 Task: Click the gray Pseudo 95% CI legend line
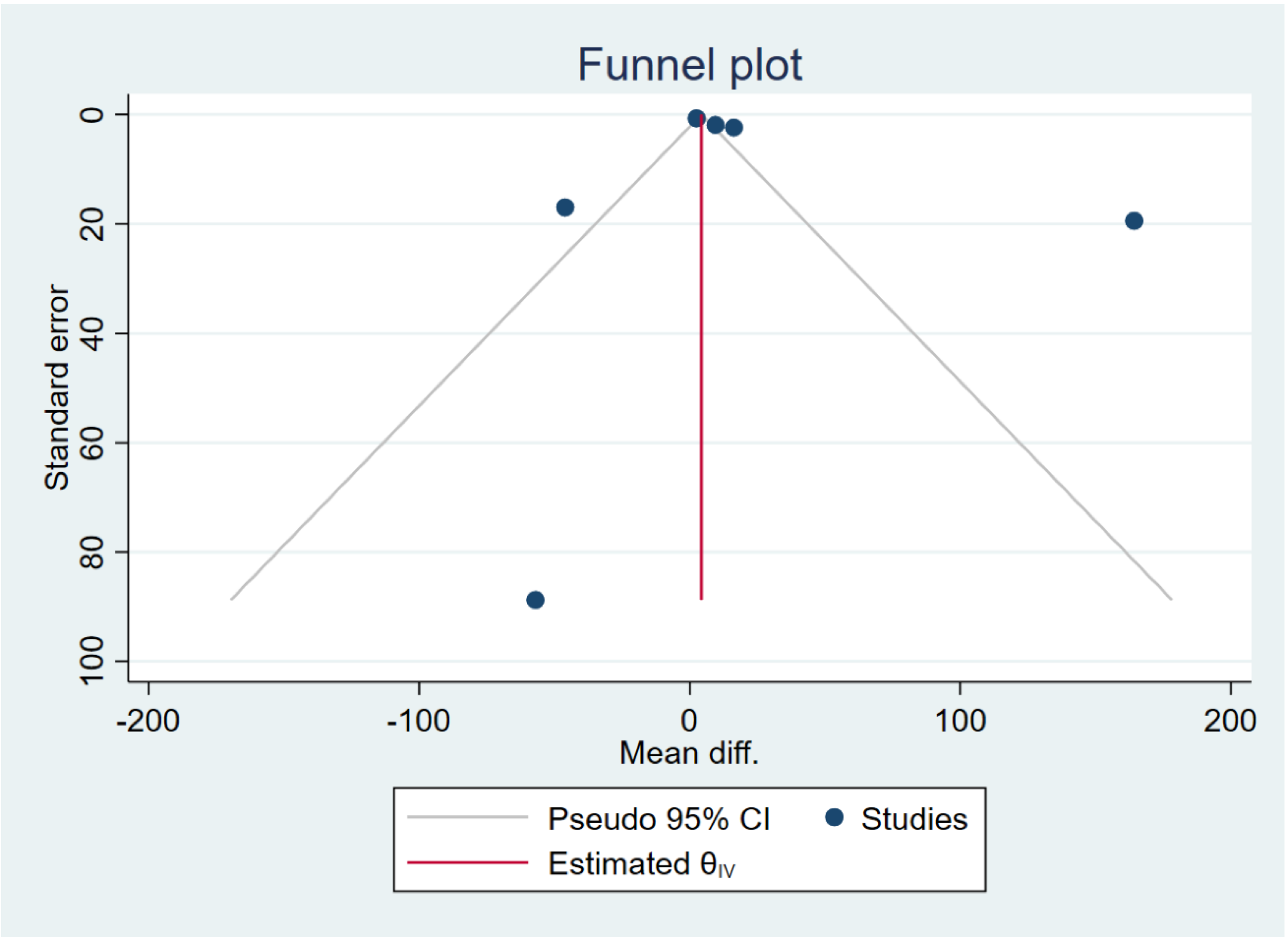(x=467, y=817)
